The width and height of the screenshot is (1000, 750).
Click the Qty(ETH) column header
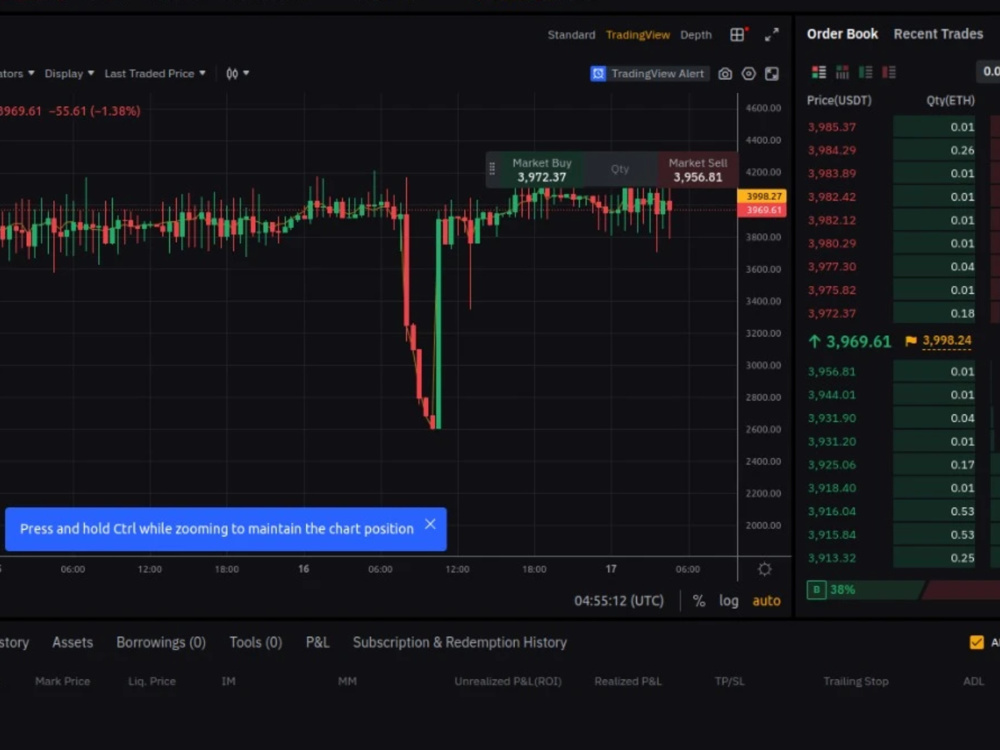click(x=950, y=100)
